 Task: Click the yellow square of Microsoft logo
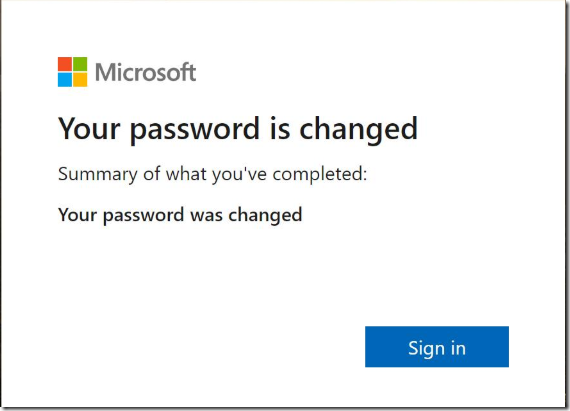coord(80,80)
